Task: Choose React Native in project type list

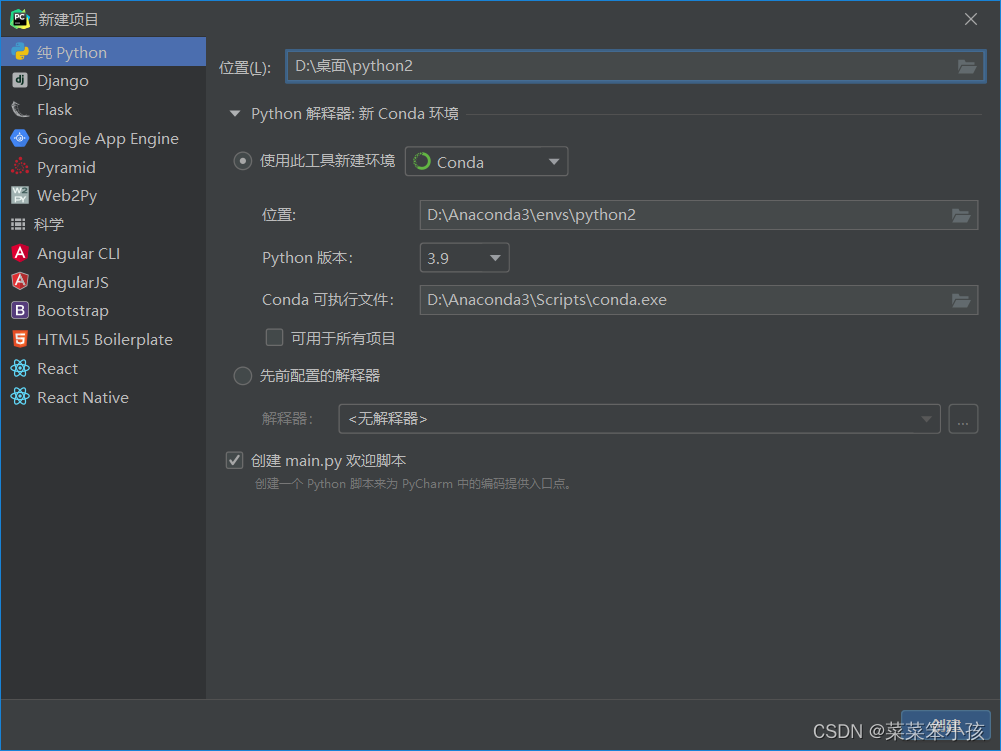Action: 103,397
